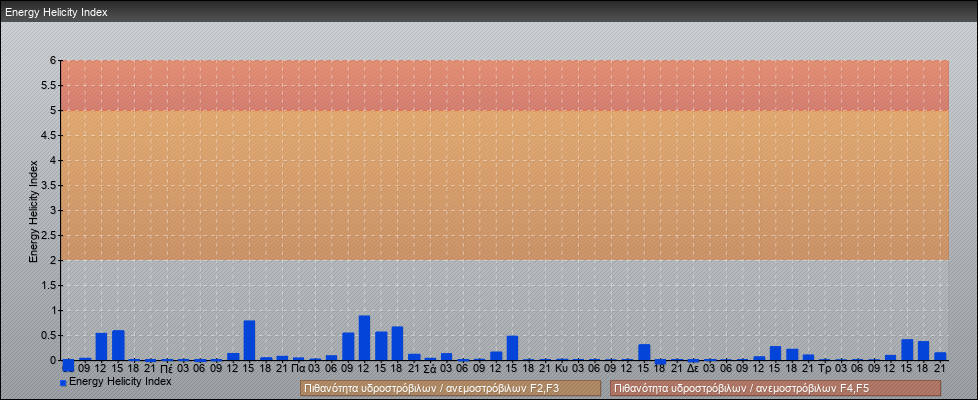Click the Σά day label on x-axis
The image size is (978, 400).
(430, 369)
